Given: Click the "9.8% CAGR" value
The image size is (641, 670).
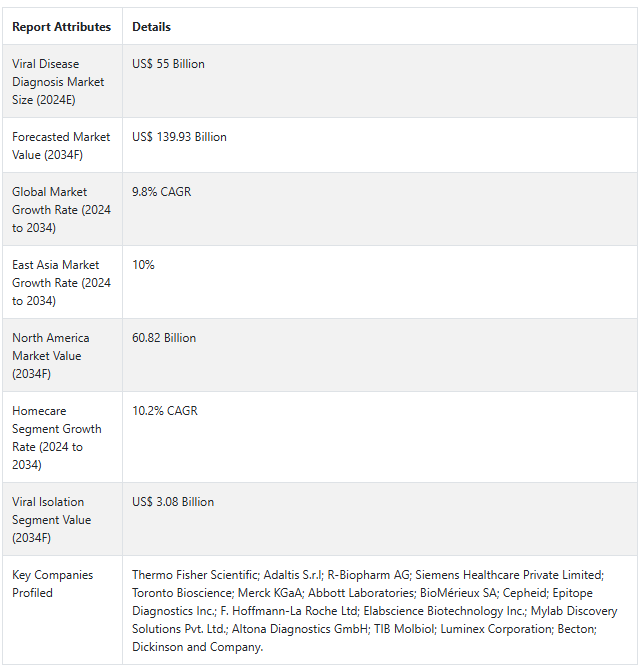Looking at the screenshot, I should click(x=161, y=192).
